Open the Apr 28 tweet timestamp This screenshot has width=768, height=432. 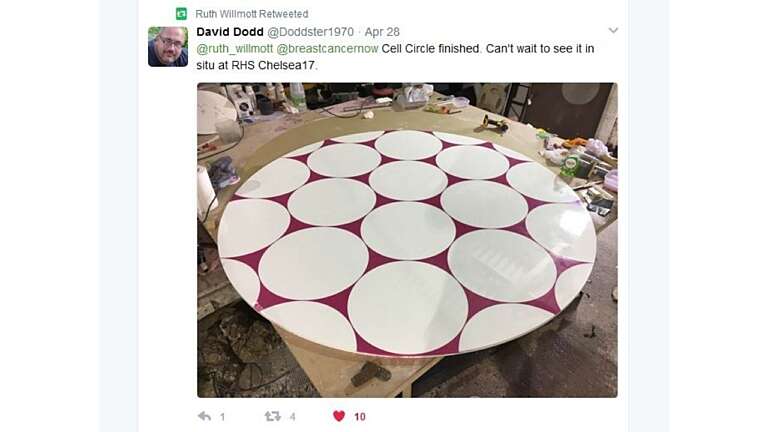point(382,32)
